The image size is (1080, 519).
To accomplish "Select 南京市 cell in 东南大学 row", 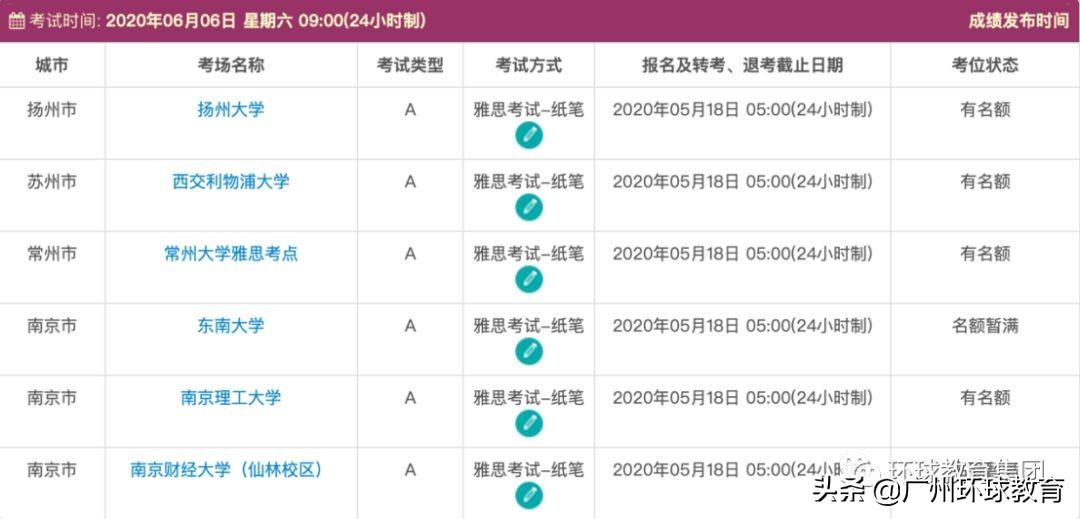I will 52,326.
